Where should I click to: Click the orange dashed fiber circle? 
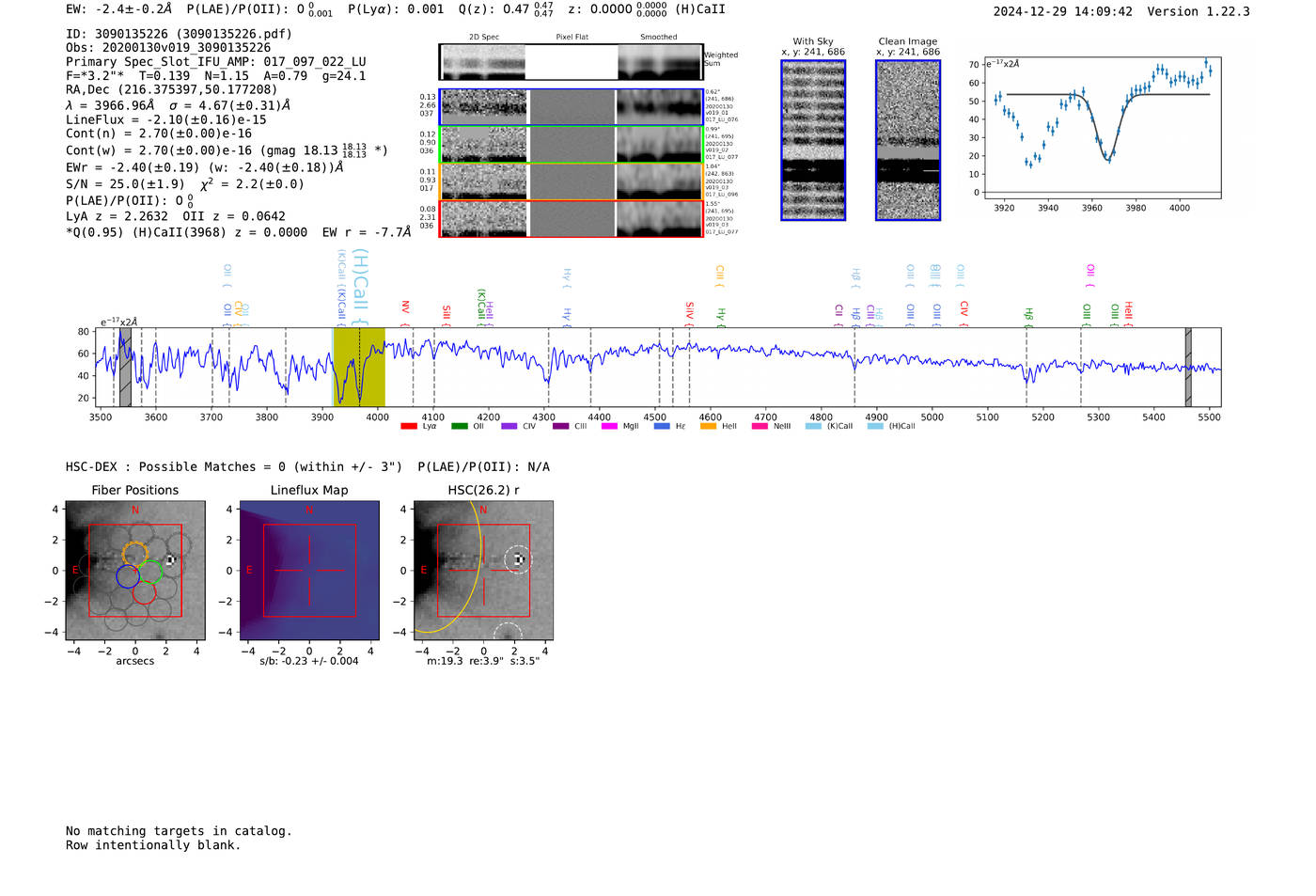tap(134, 553)
